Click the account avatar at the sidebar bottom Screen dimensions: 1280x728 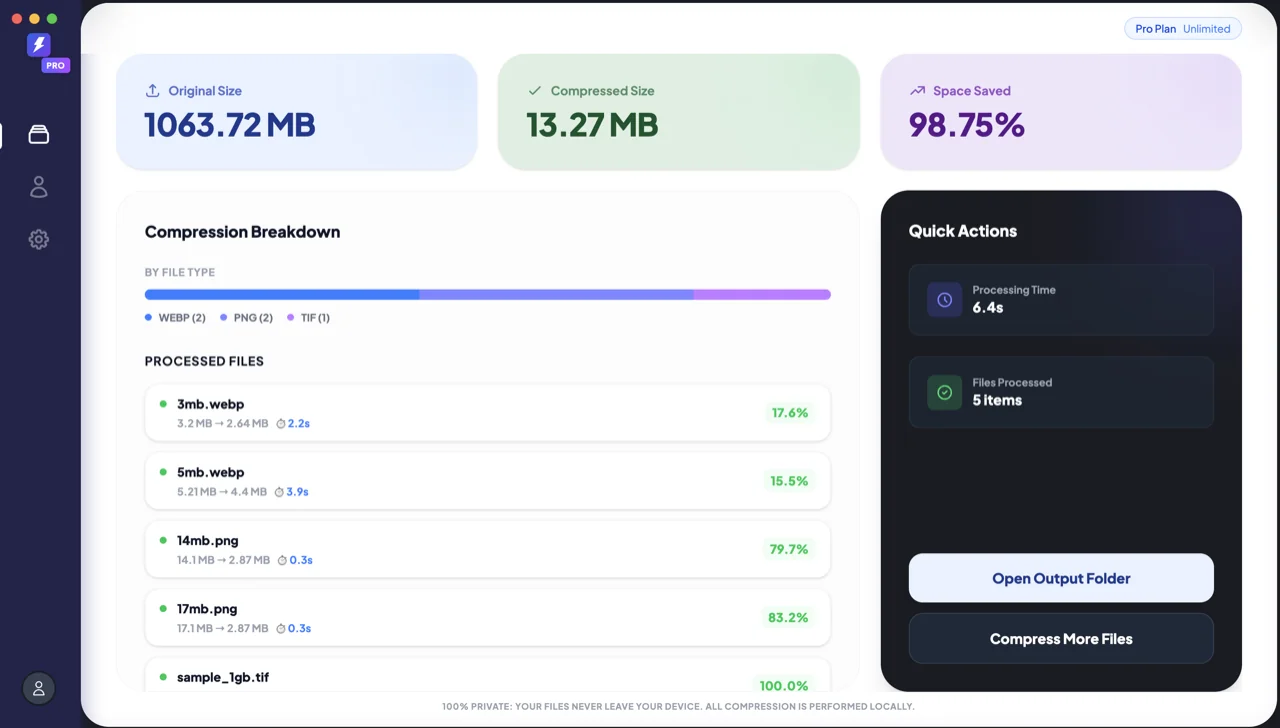39,688
